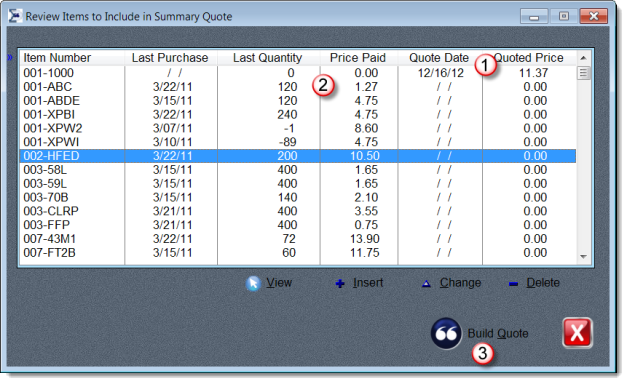The height and width of the screenshot is (384, 627).
Task: Click the blue minus Delete icon
Action: pos(513,284)
